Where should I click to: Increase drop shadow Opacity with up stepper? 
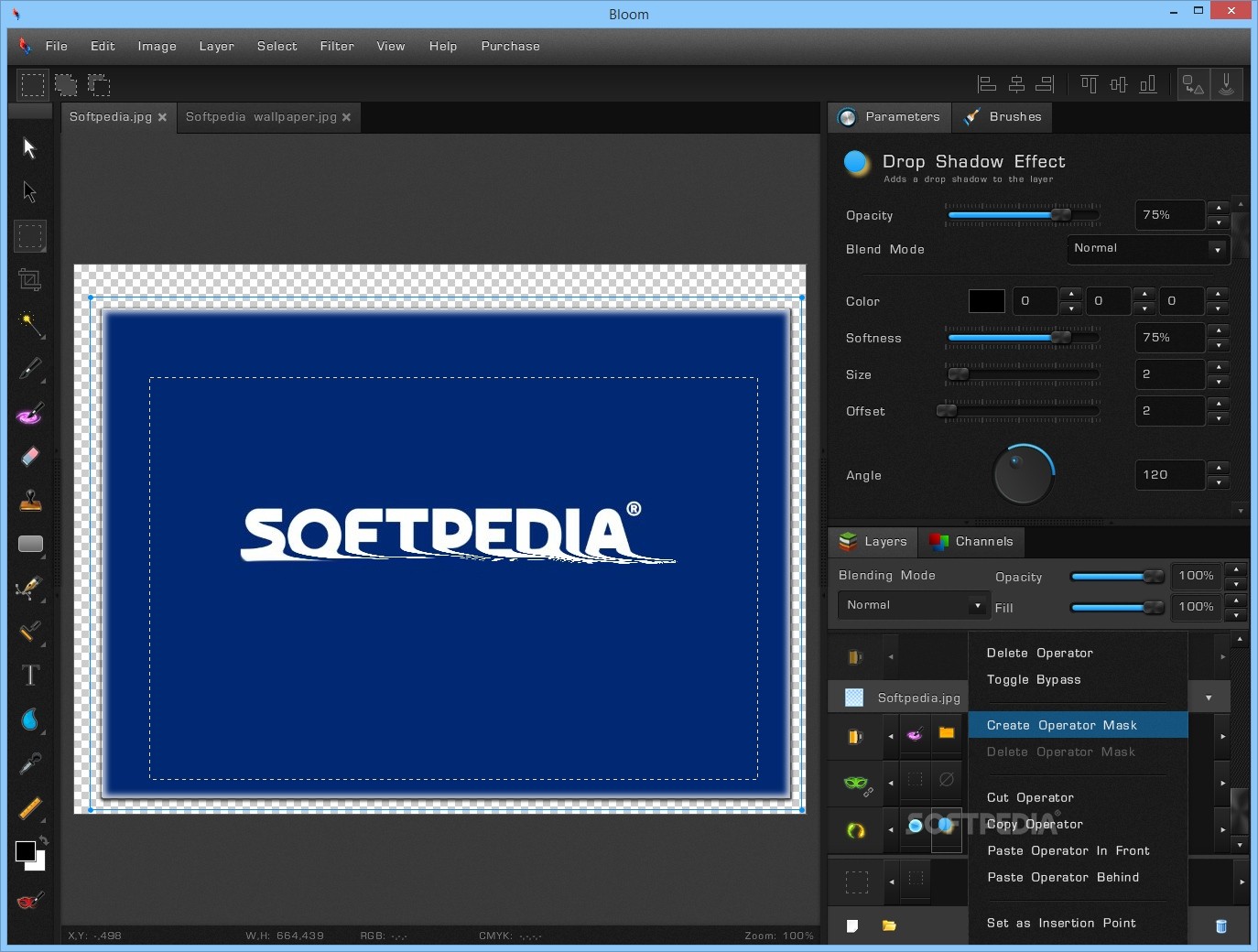pos(1218,208)
